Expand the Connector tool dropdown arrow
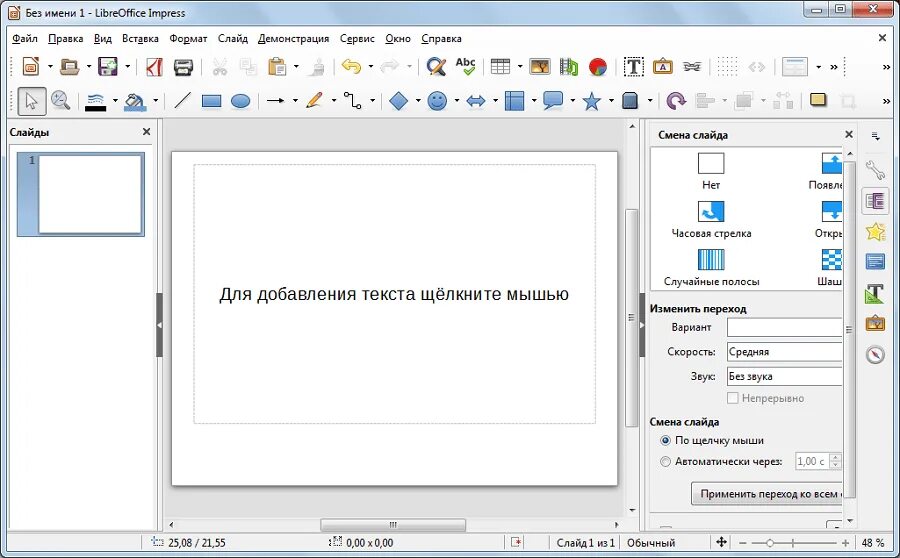The image size is (900, 558). 372,102
